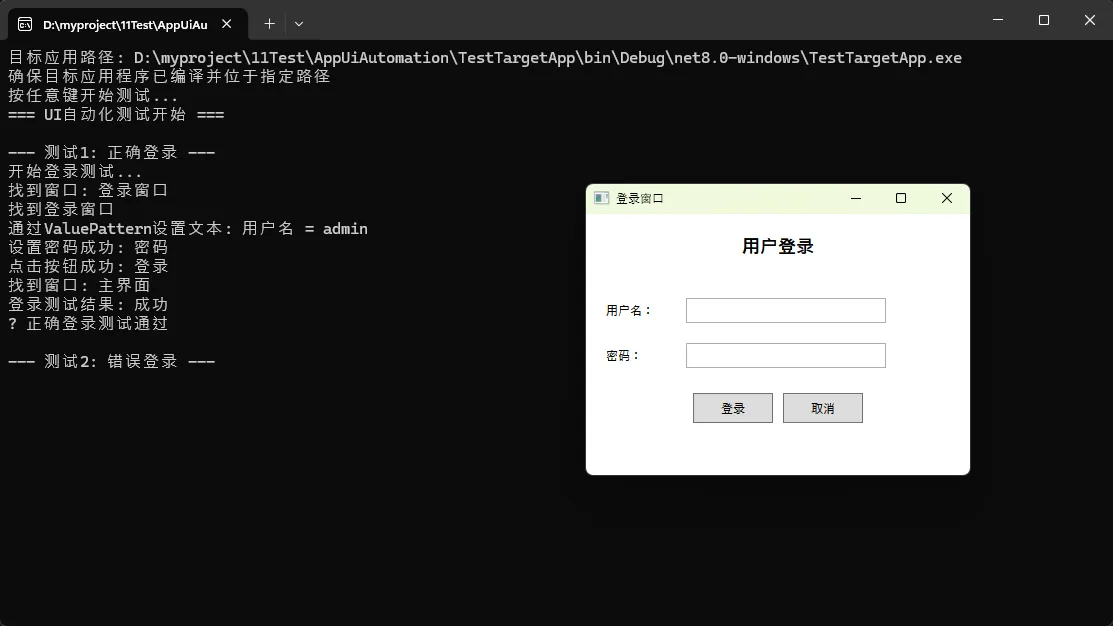This screenshot has height=626, width=1113.
Task: Click the terminal icon in the tab
Action: 25,24
